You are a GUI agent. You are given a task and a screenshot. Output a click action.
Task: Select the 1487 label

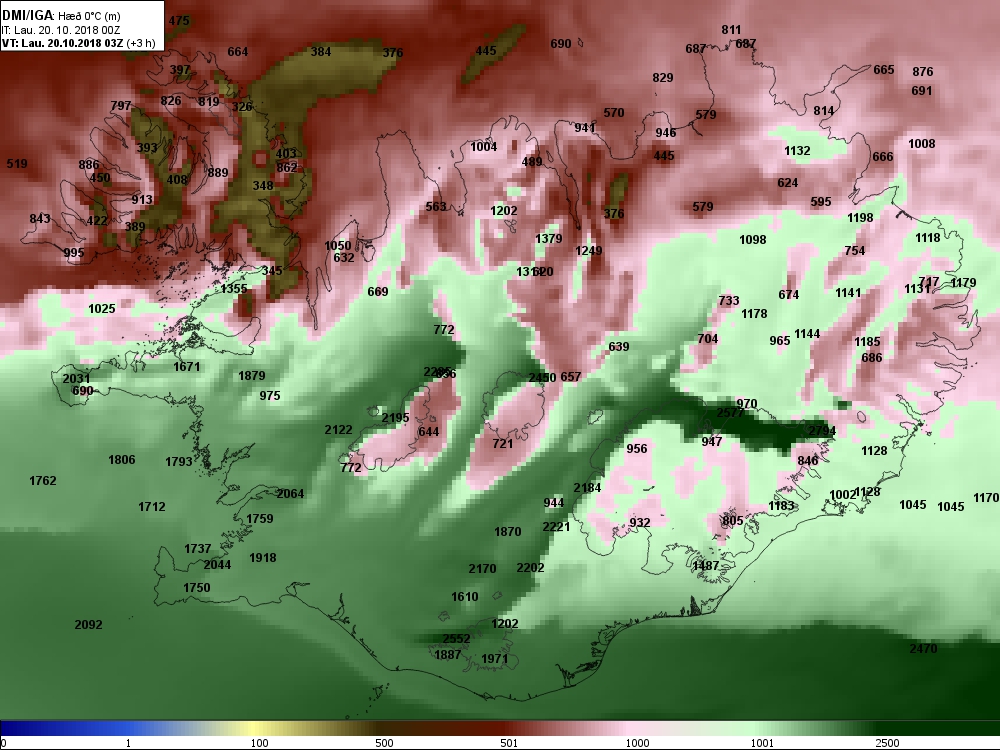click(705, 566)
